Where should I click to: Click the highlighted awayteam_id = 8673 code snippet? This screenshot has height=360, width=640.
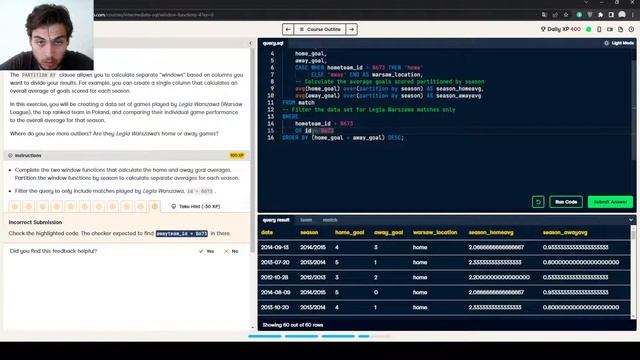point(182,233)
